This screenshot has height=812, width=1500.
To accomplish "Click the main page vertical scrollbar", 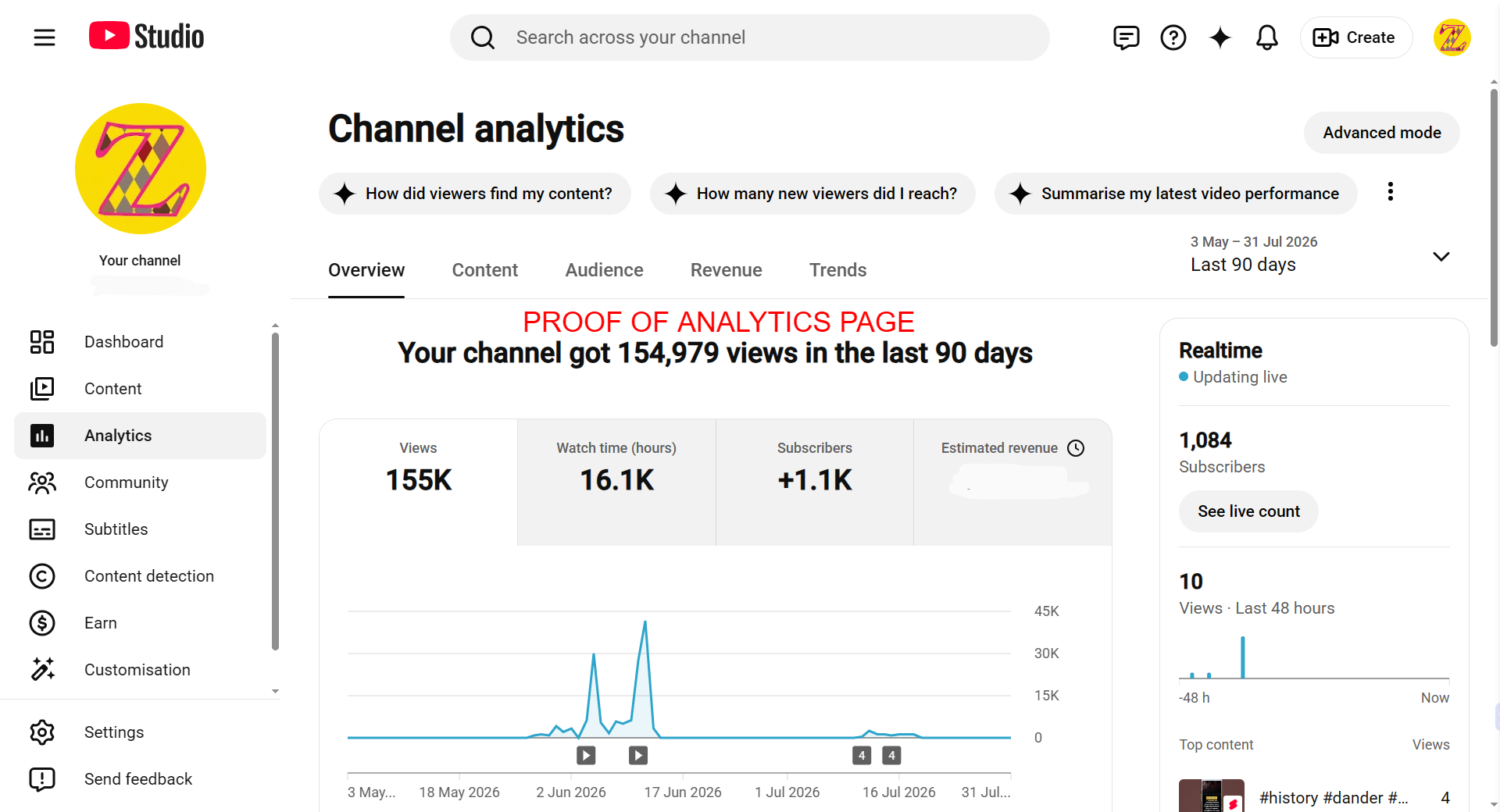I will (1494, 217).
